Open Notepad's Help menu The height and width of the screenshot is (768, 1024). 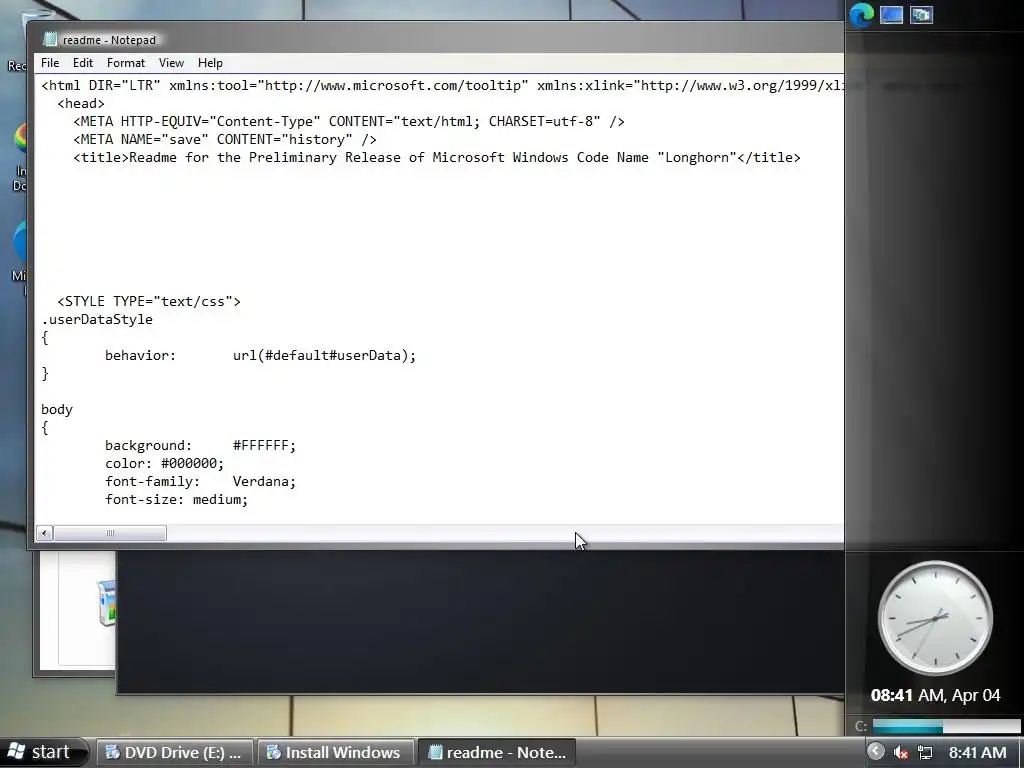210,63
